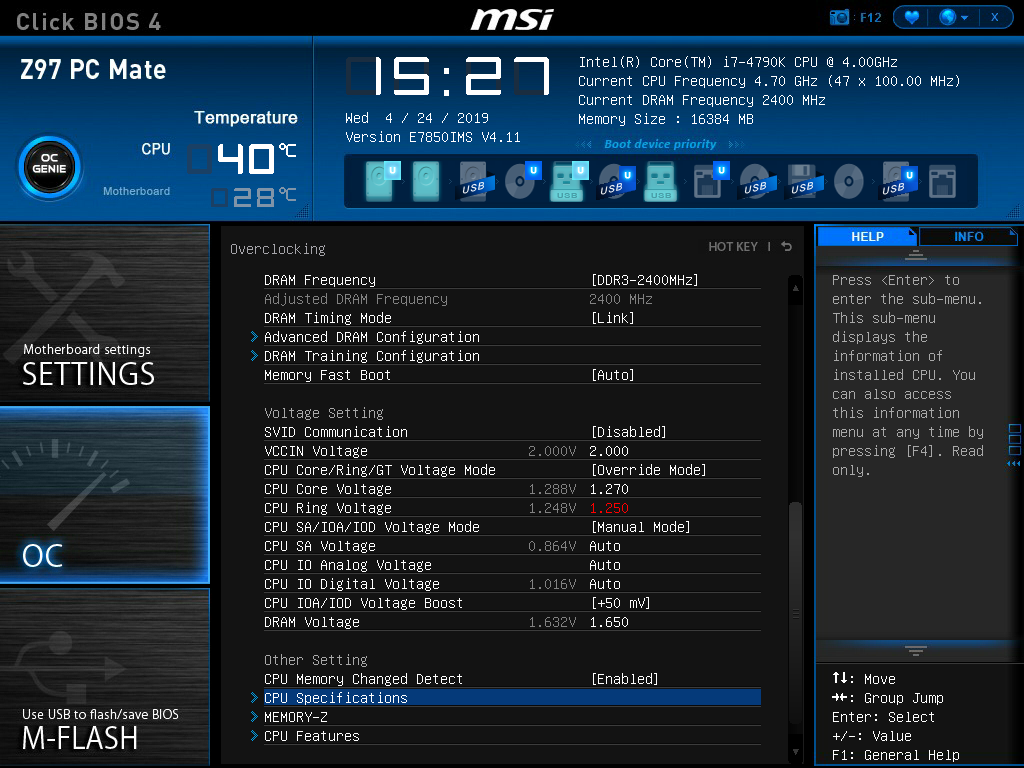Select the first UEFI hard disk boot device
This screenshot has width=1024, height=768.
point(381,181)
